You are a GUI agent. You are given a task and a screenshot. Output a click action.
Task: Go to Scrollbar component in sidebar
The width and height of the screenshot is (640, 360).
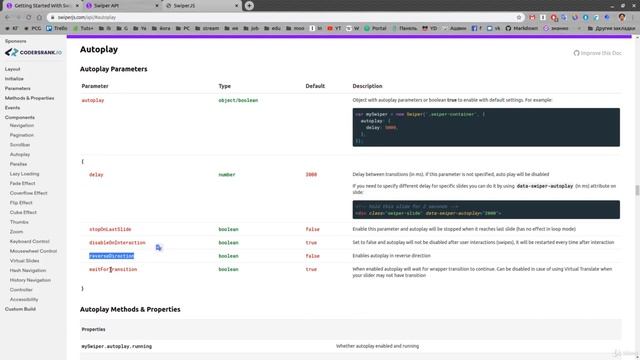pos(20,145)
